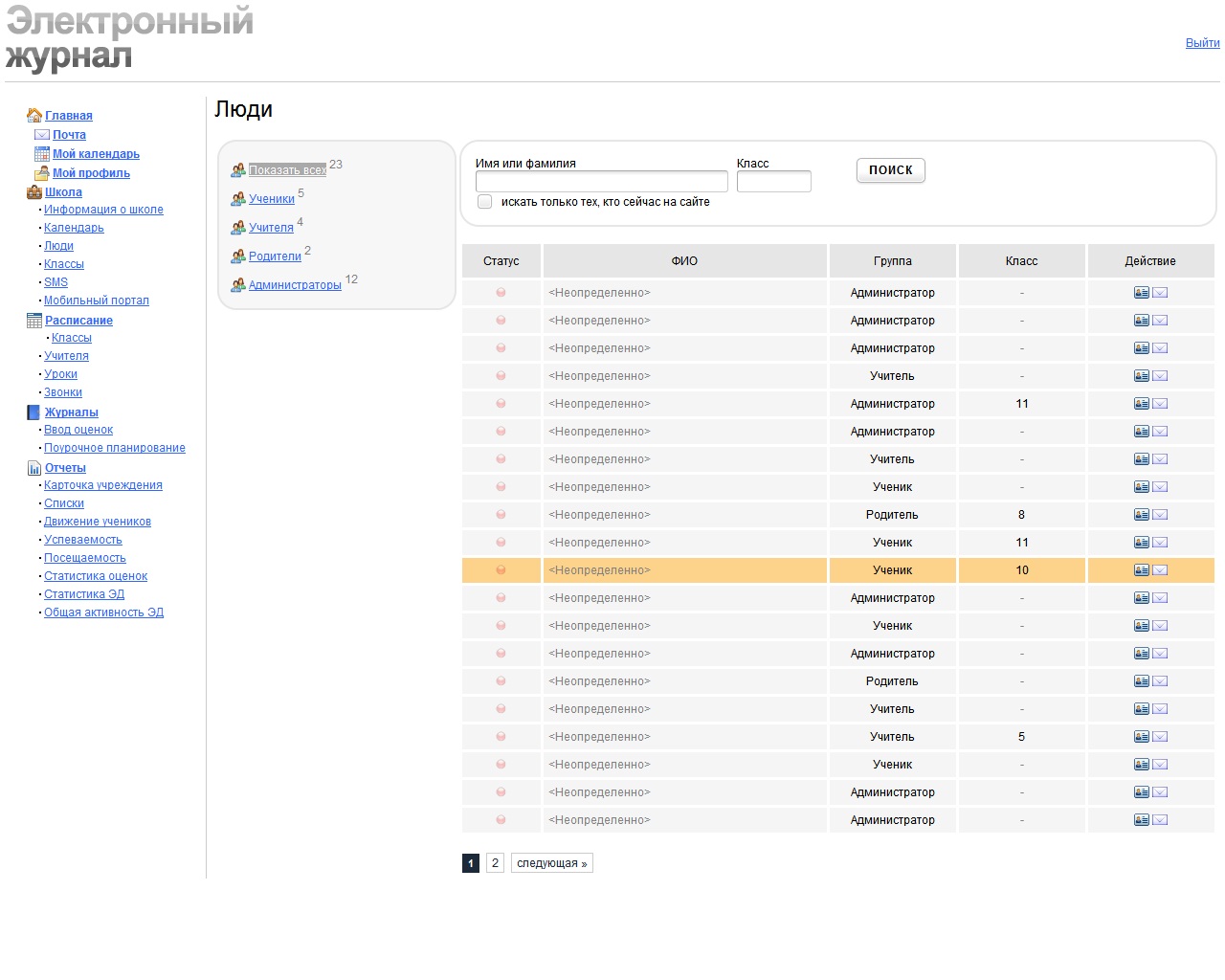Filter people list by Администраторы
The width and height of the screenshot is (1225, 980).
[x=295, y=285]
